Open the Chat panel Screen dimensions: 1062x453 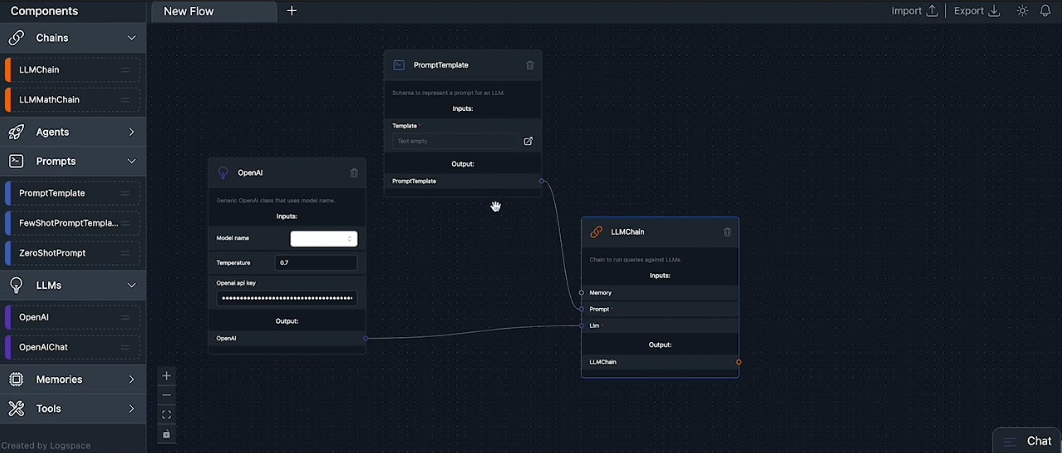pos(1027,441)
